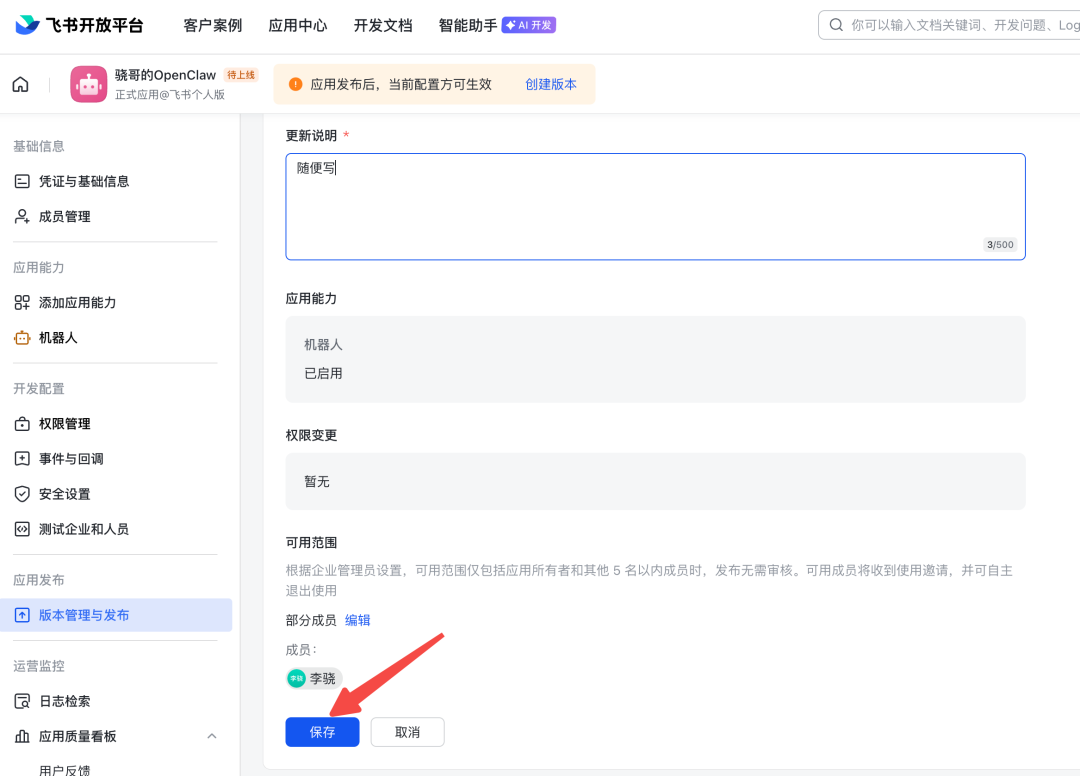The width and height of the screenshot is (1080, 776).
Task: Switch to 开发文档 in top navigation
Action: pyautogui.click(x=383, y=25)
